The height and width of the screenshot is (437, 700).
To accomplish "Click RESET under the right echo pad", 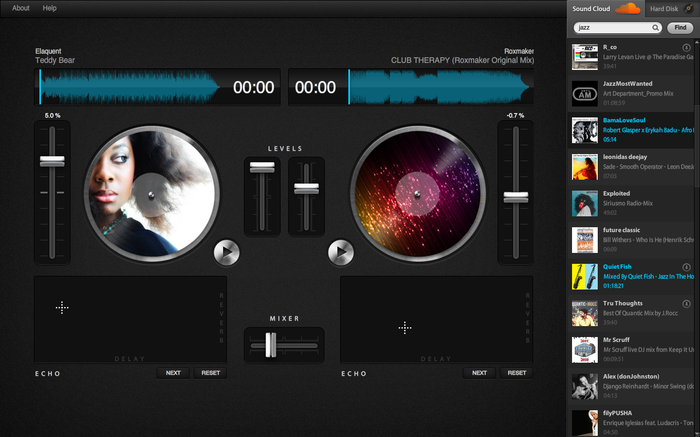I will click(x=516, y=372).
